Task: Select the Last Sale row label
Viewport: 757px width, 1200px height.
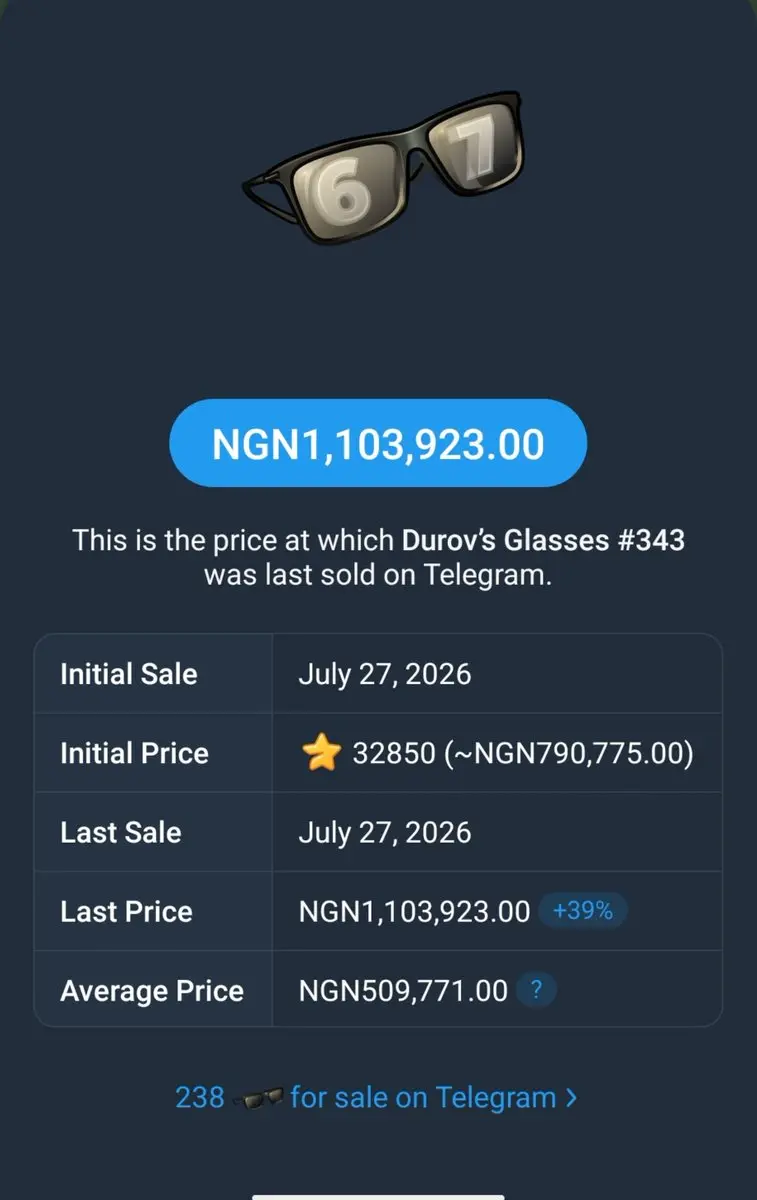Action: [x=121, y=833]
